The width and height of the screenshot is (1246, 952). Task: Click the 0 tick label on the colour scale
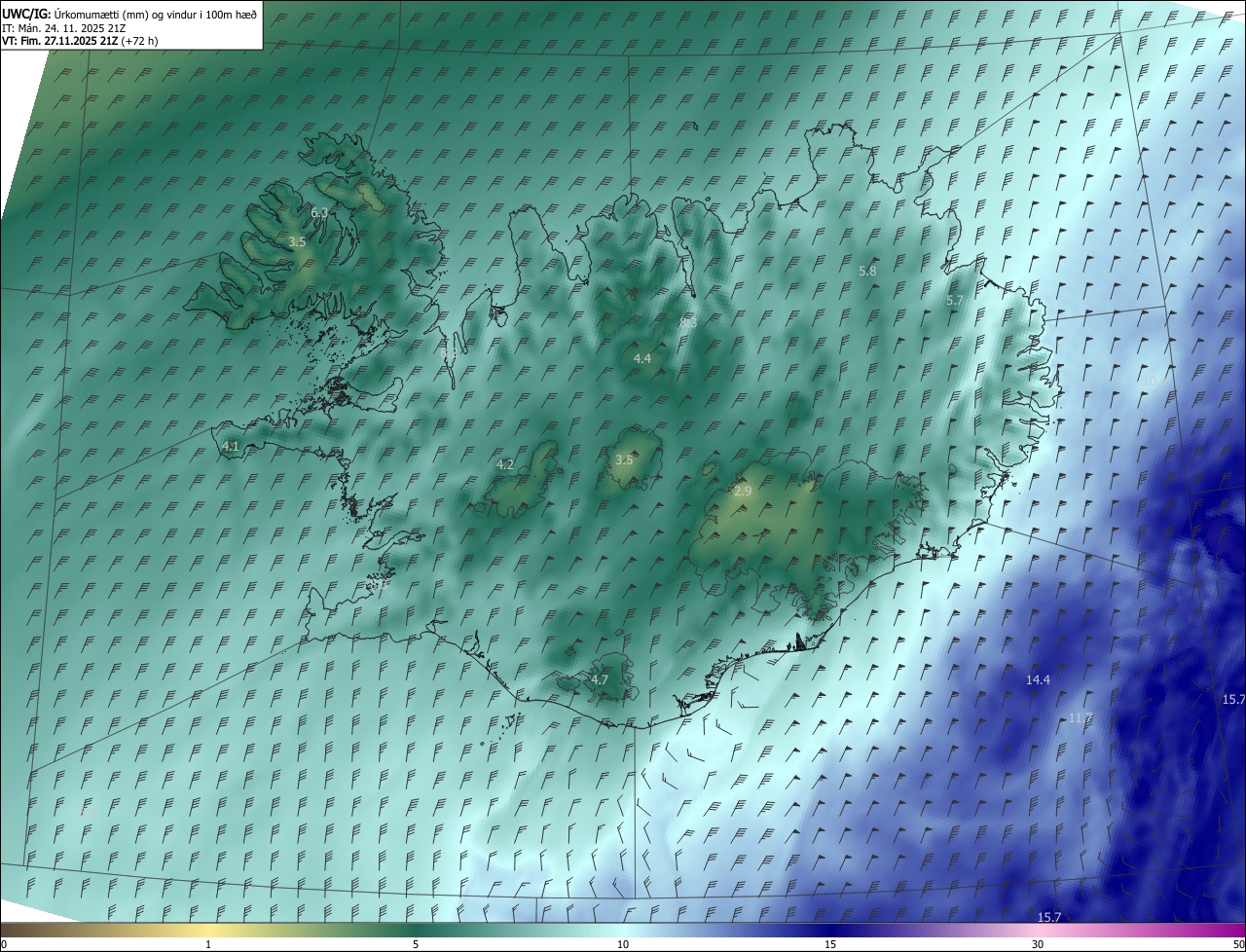(x=4, y=944)
